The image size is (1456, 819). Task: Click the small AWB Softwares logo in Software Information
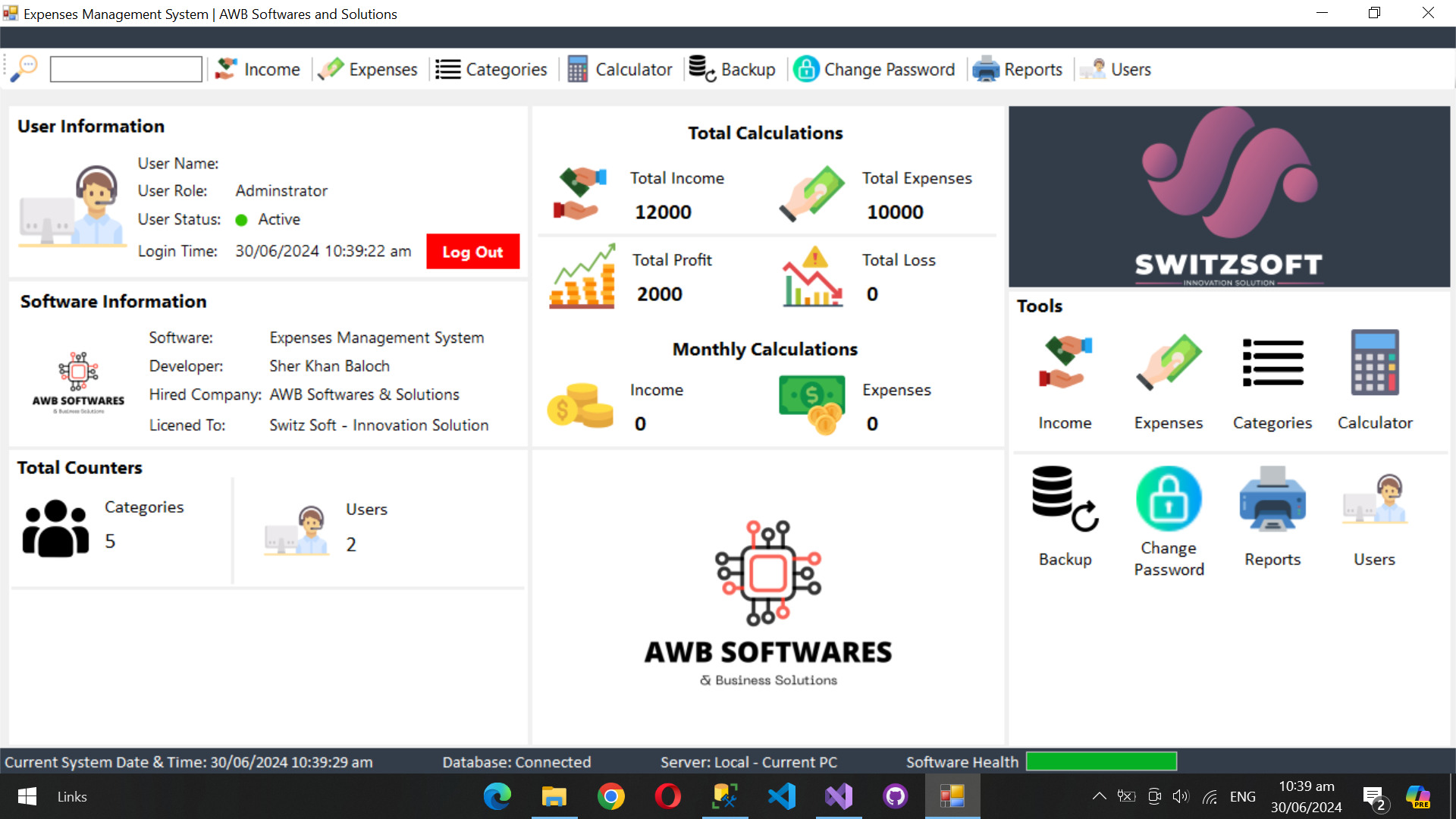(x=78, y=382)
